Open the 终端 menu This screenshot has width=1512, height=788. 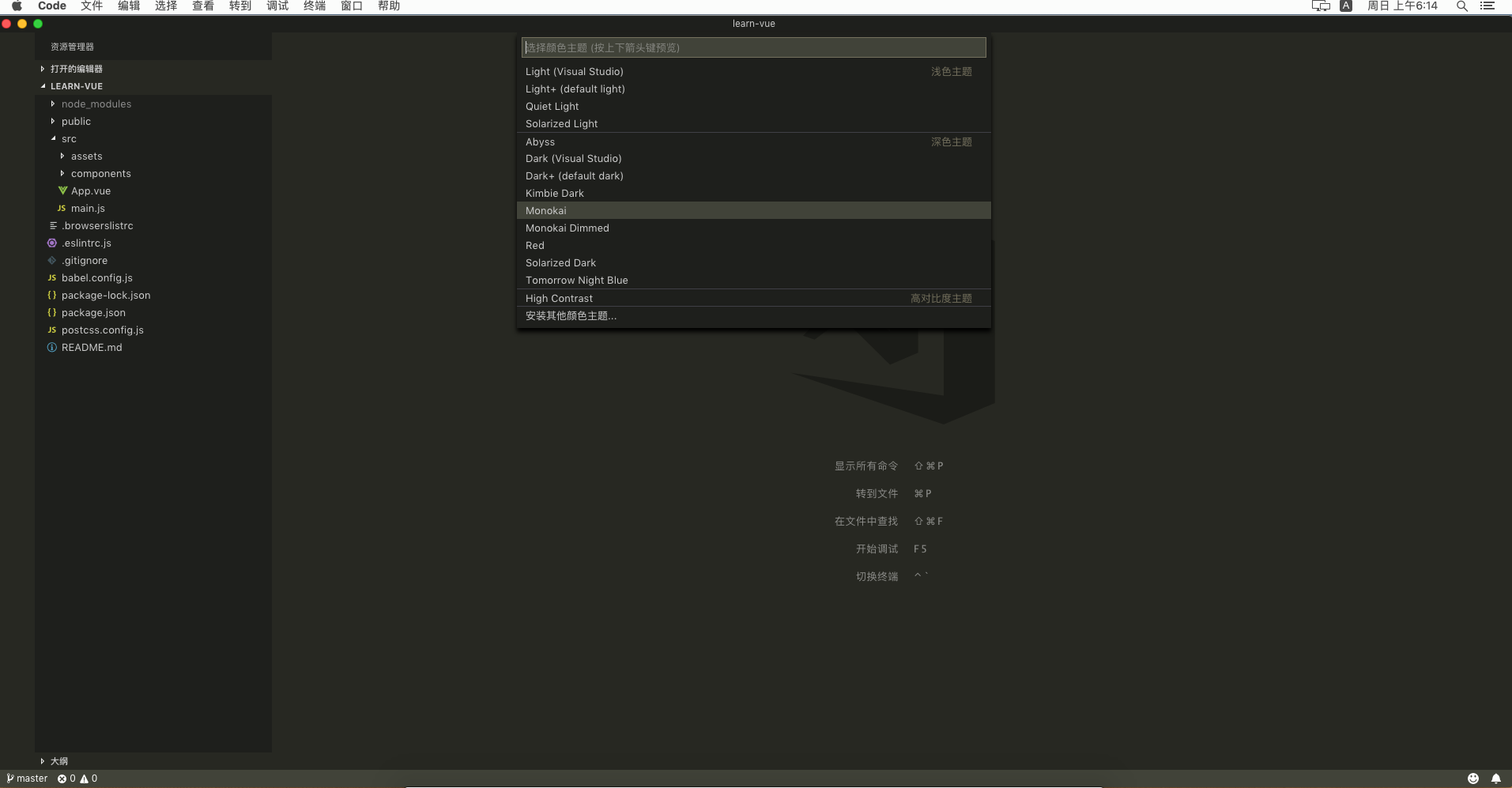pos(313,6)
